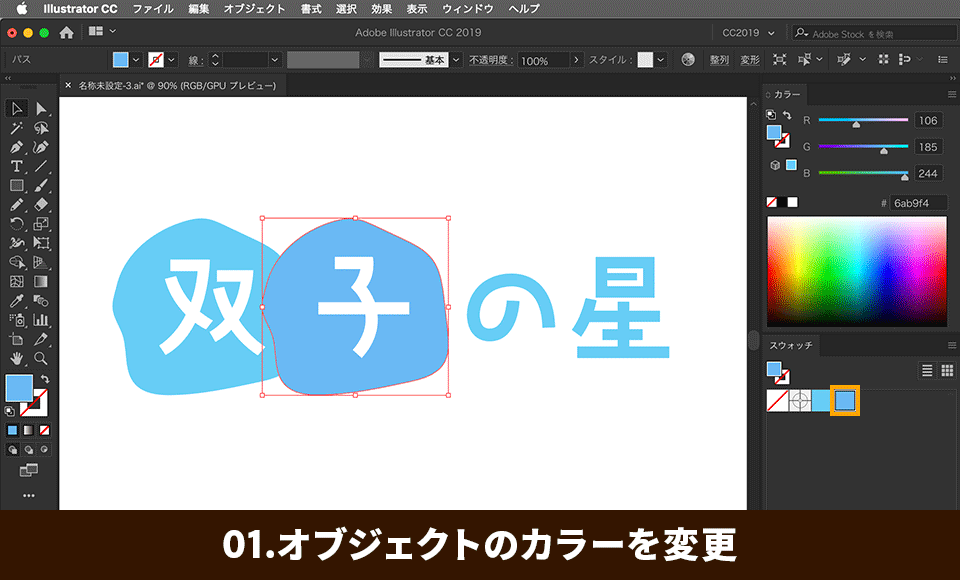
Task: Enable Draw Inside mode
Action: (x=44, y=450)
